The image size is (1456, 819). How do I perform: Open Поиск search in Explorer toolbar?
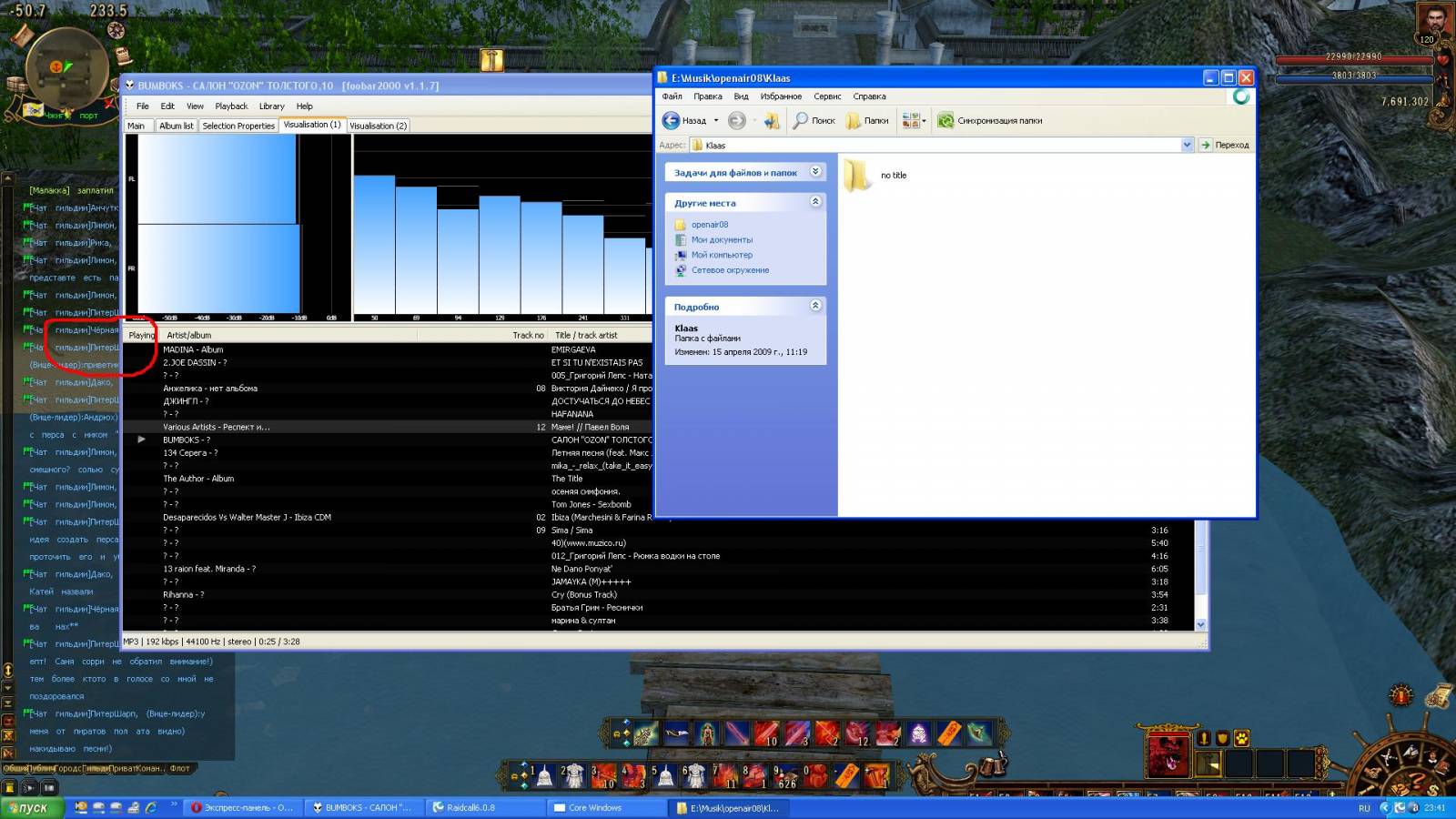click(x=814, y=120)
